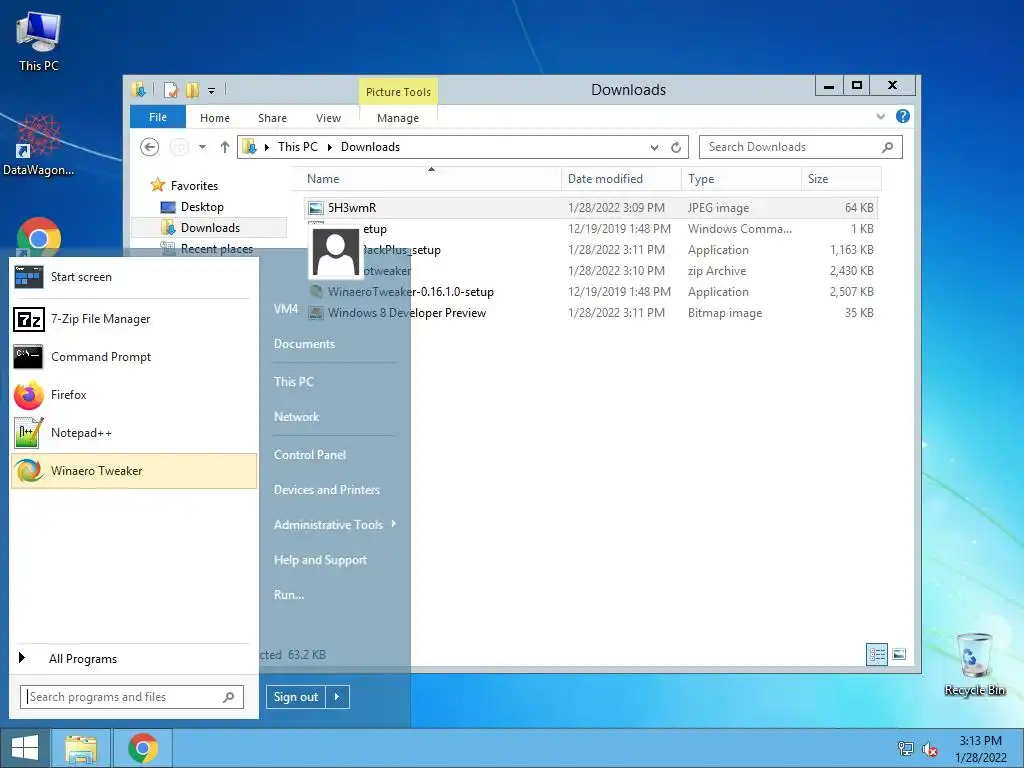Click the VM4 user name link
Screen dimensions: 1024x768
coord(286,309)
